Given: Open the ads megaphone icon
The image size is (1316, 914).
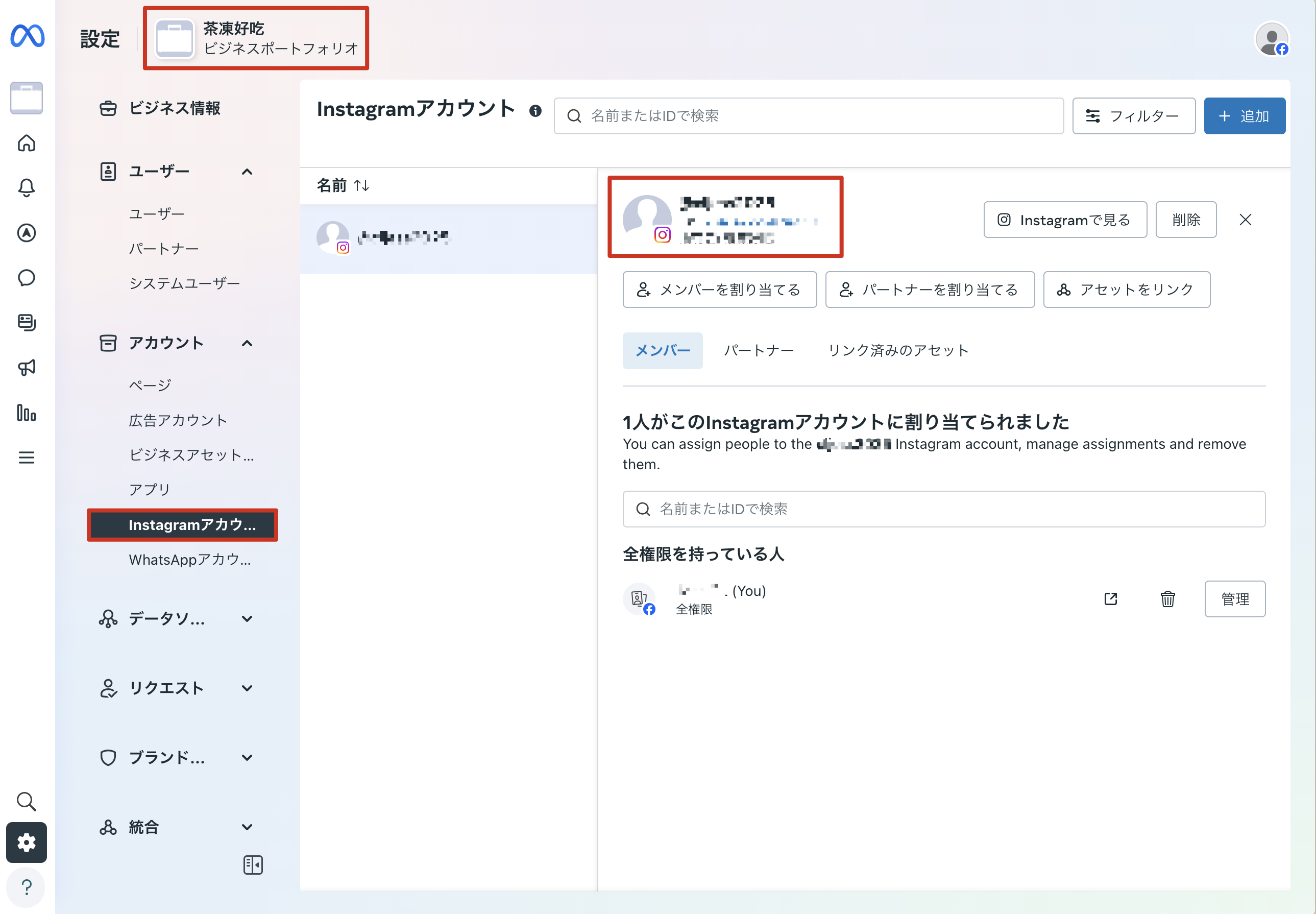Looking at the screenshot, I should click(27, 368).
